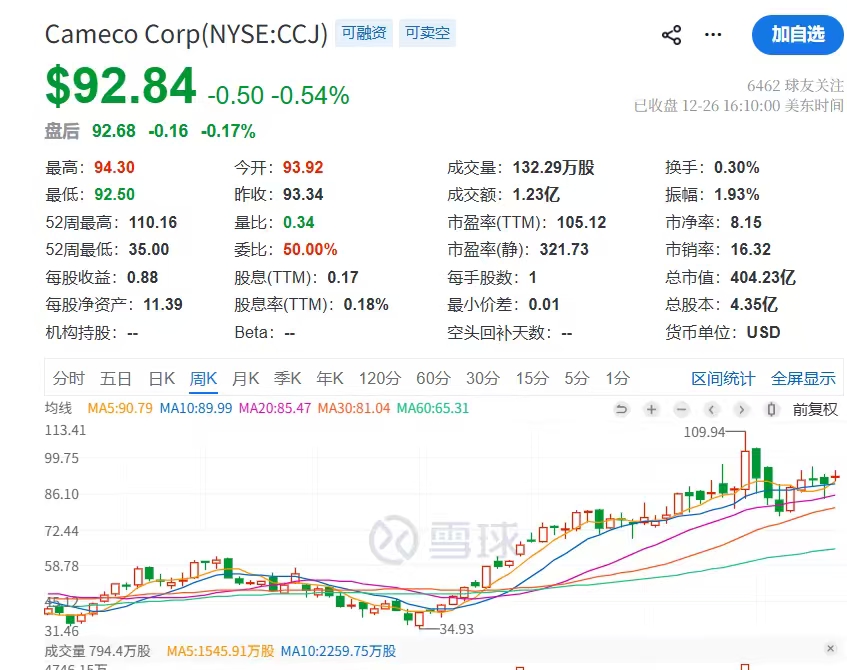Click the 6462 球友关注 follower count
This screenshot has height=670, width=847.
coord(795,85)
